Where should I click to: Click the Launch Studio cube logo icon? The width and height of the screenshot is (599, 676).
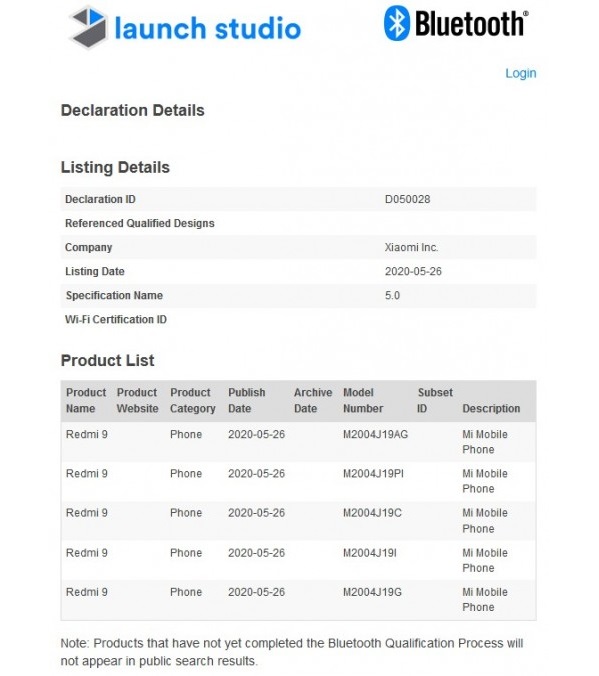point(88,27)
